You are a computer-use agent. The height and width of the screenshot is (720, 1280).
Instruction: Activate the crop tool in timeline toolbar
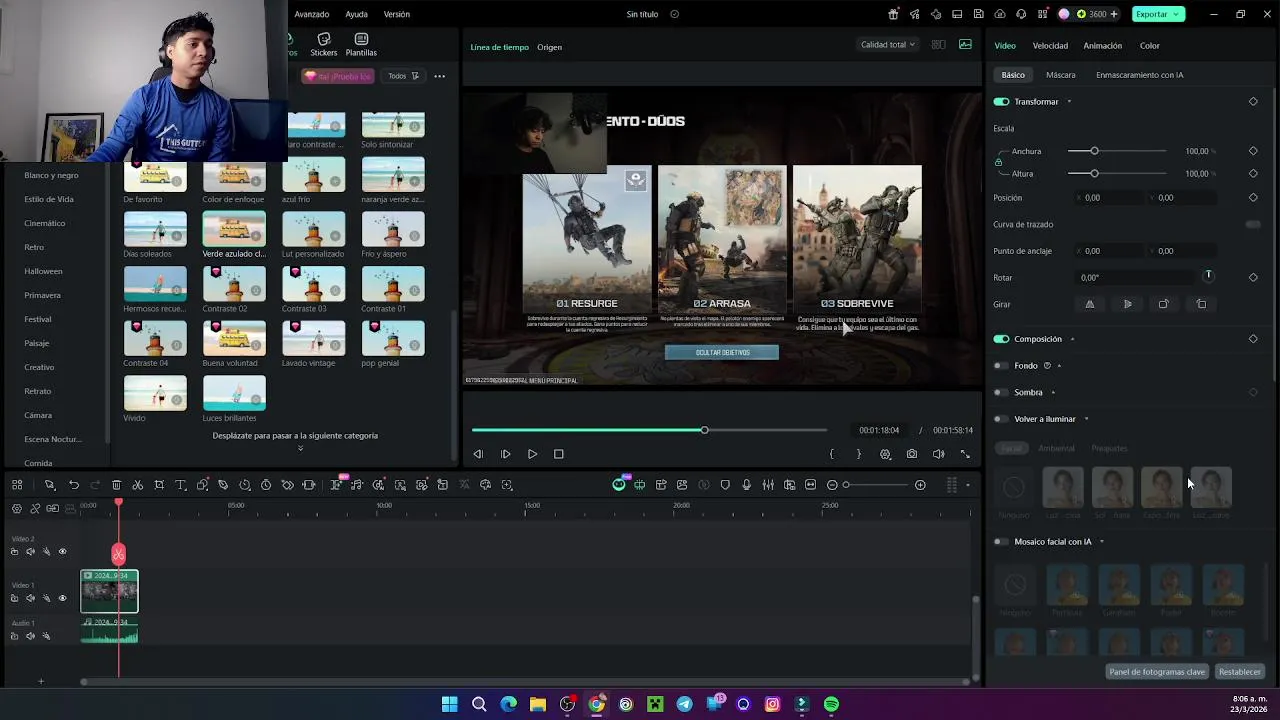click(x=159, y=485)
